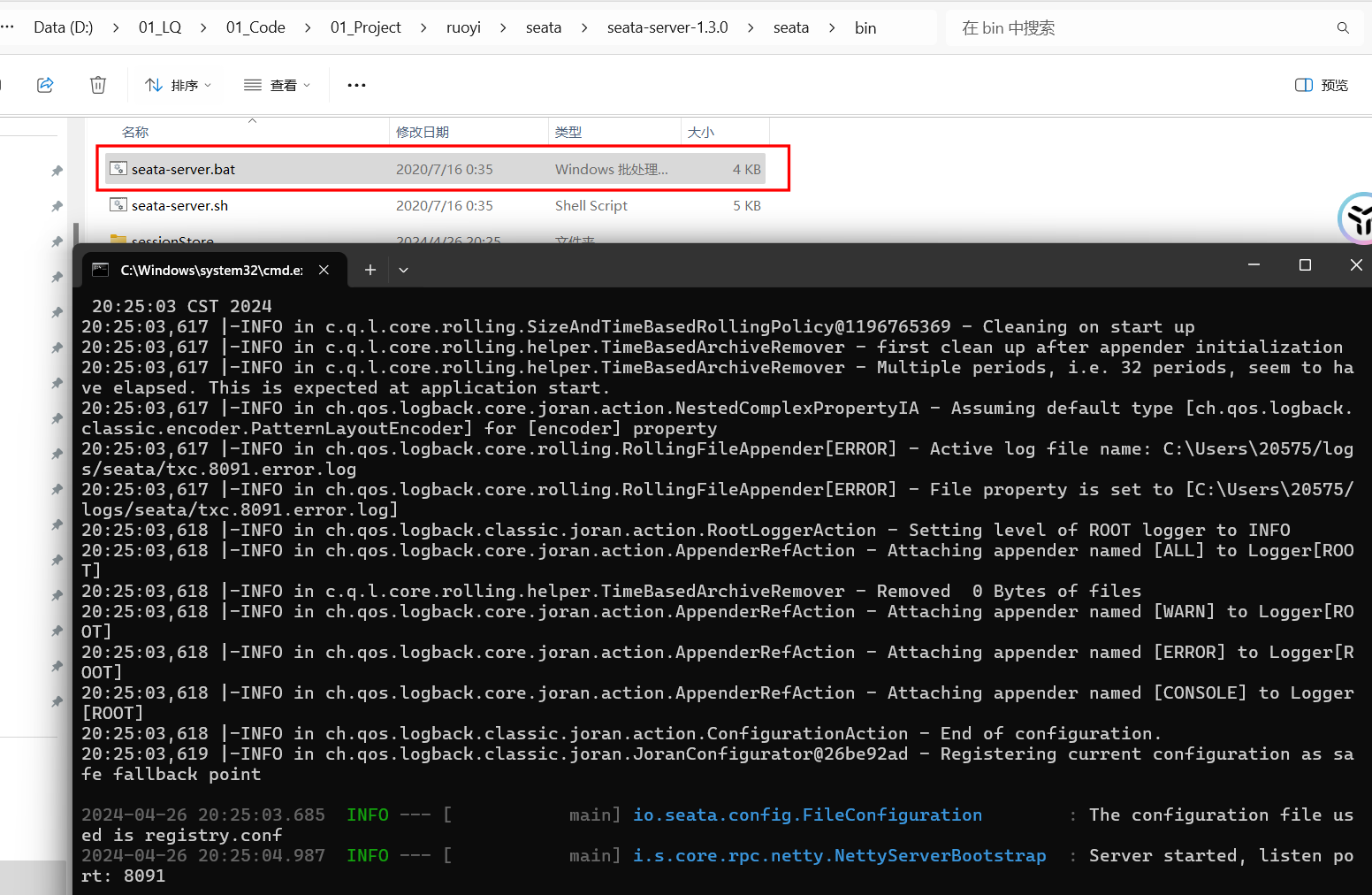Expand chevron after Data (D:) in breadcrumb
The width and height of the screenshot is (1372, 895).
(116, 27)
